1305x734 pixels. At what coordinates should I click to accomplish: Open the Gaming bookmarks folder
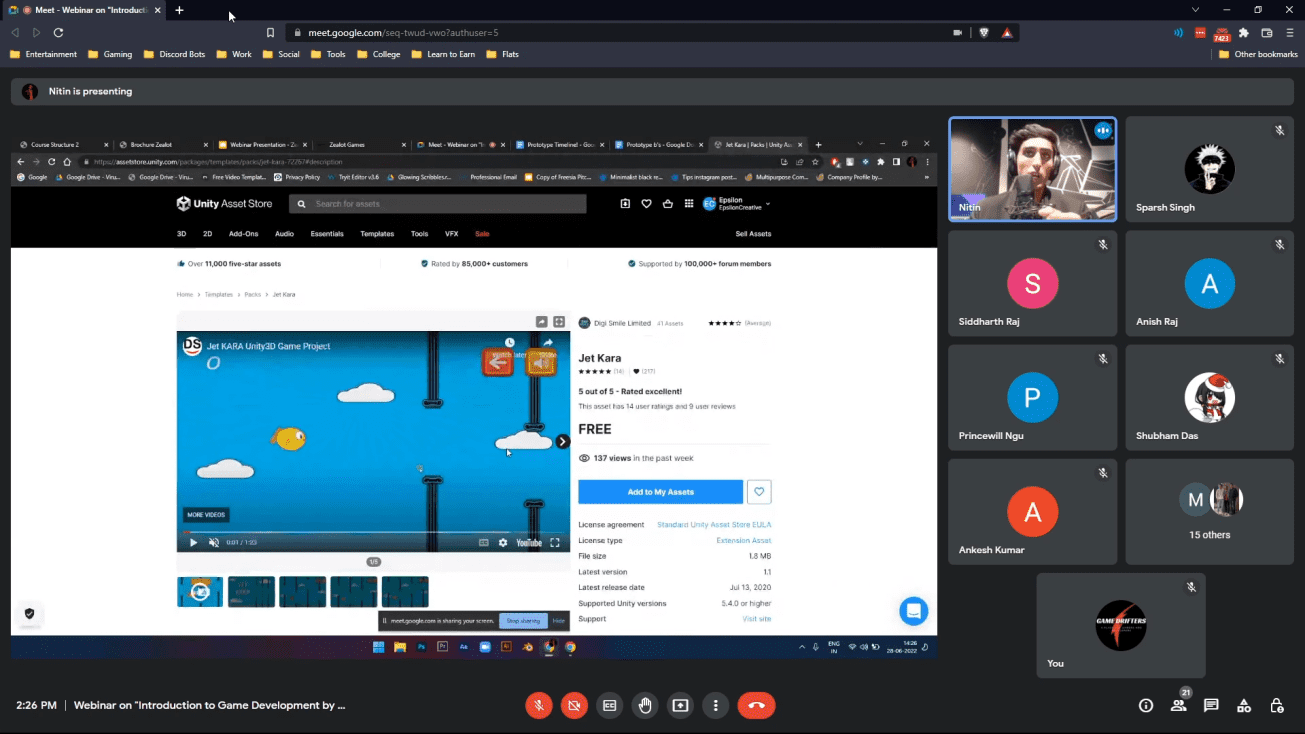110,54
